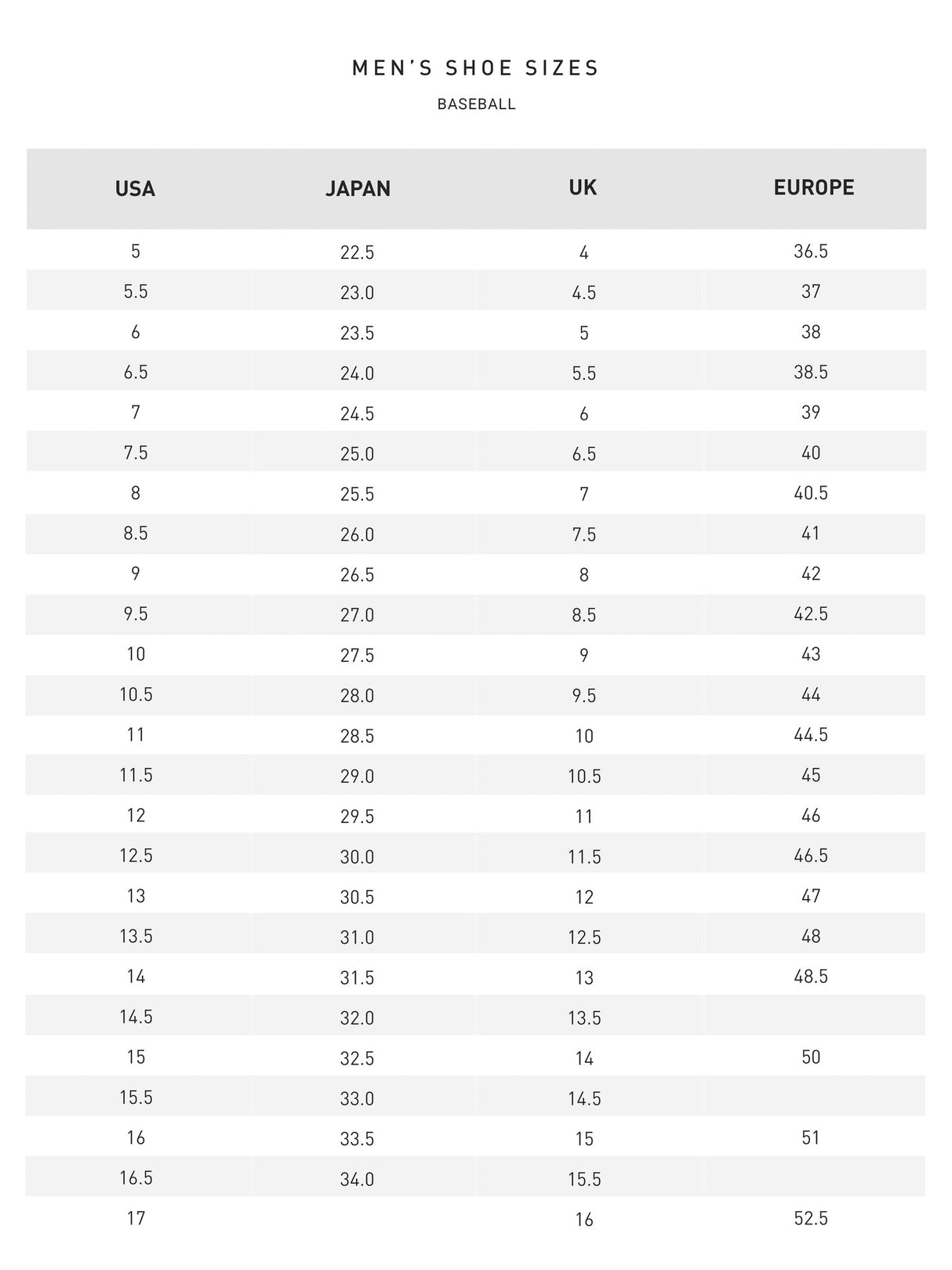952x1270 pixels.
Task: Select Japan size 34.0 cell
Action: [357, 1179]
